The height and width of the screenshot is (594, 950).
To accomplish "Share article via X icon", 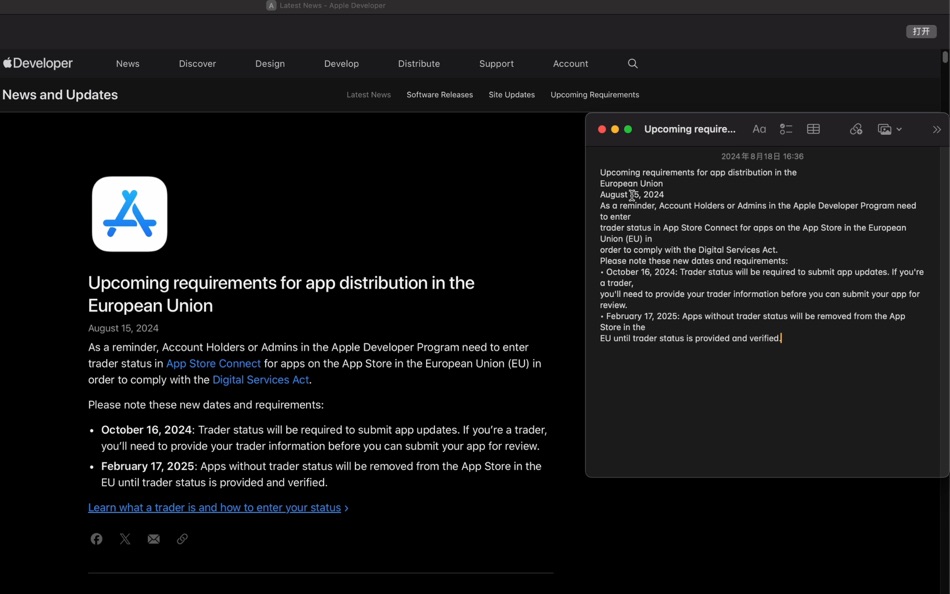I will tap(125, 539).
